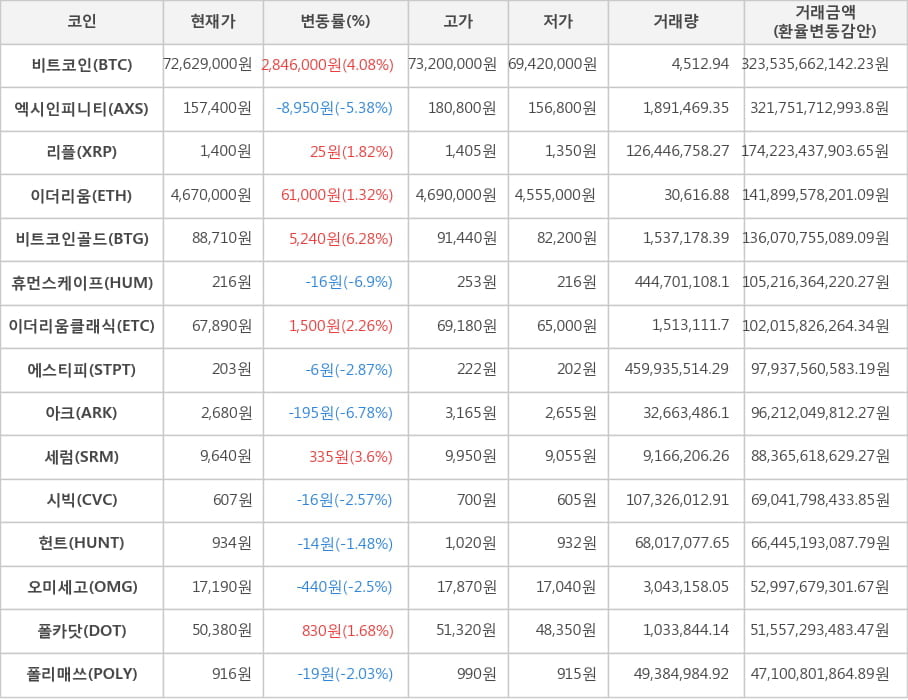Select the 폴리매쓰(POLY) coin name
908x700 pixels.
pos(82,674)
